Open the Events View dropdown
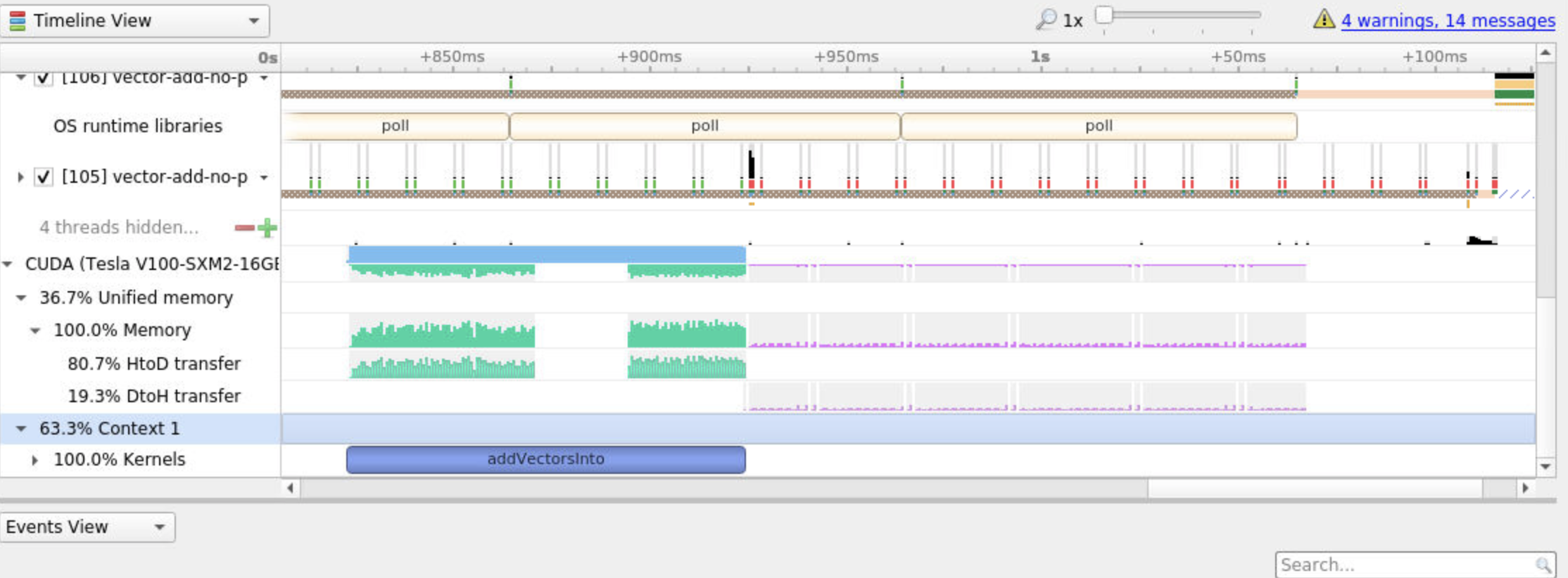Viewport: 1568px width, 578px height. click(87, 527)
